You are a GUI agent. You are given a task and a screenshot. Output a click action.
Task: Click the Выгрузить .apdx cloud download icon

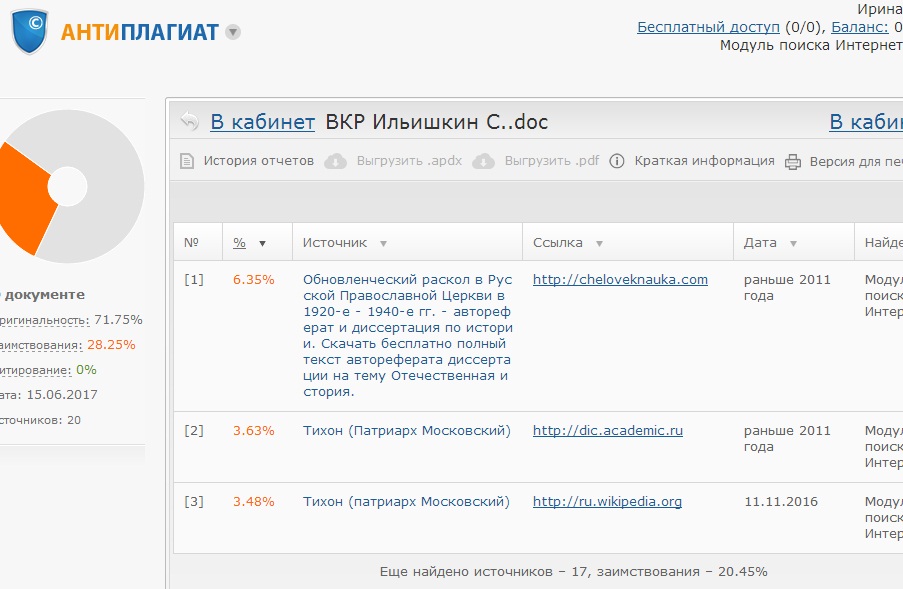[x=336, y=161]
